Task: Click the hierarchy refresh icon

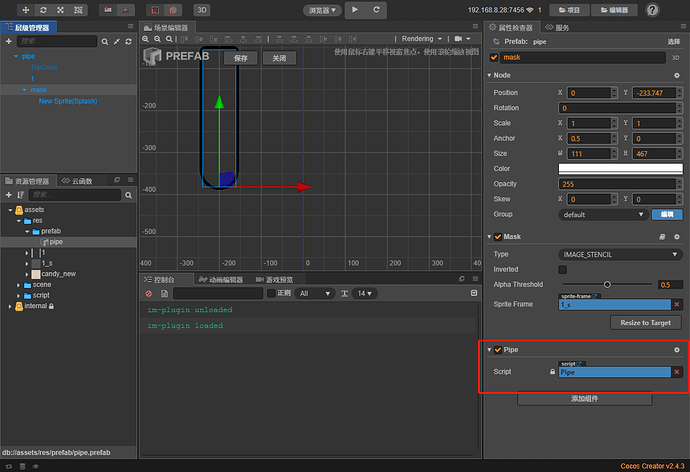Action: click(128, 42)
